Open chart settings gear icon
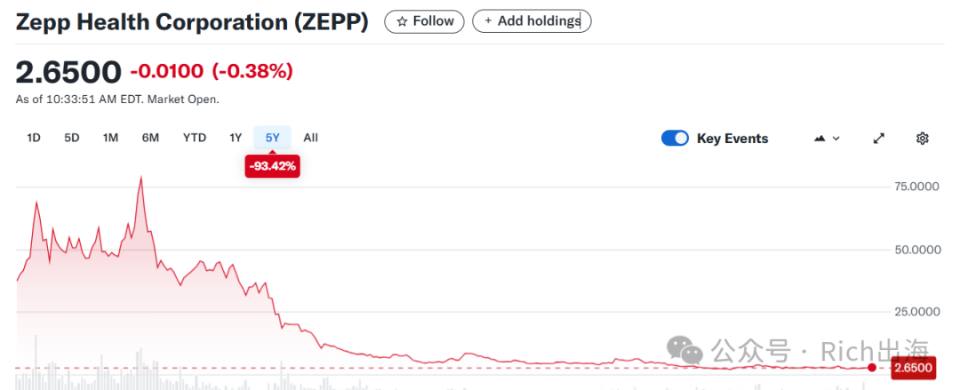 [922, 138]
